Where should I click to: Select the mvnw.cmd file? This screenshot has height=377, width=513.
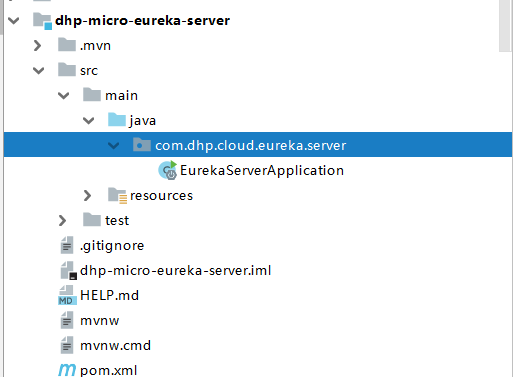pyautogui.click(x=115, y=345)
